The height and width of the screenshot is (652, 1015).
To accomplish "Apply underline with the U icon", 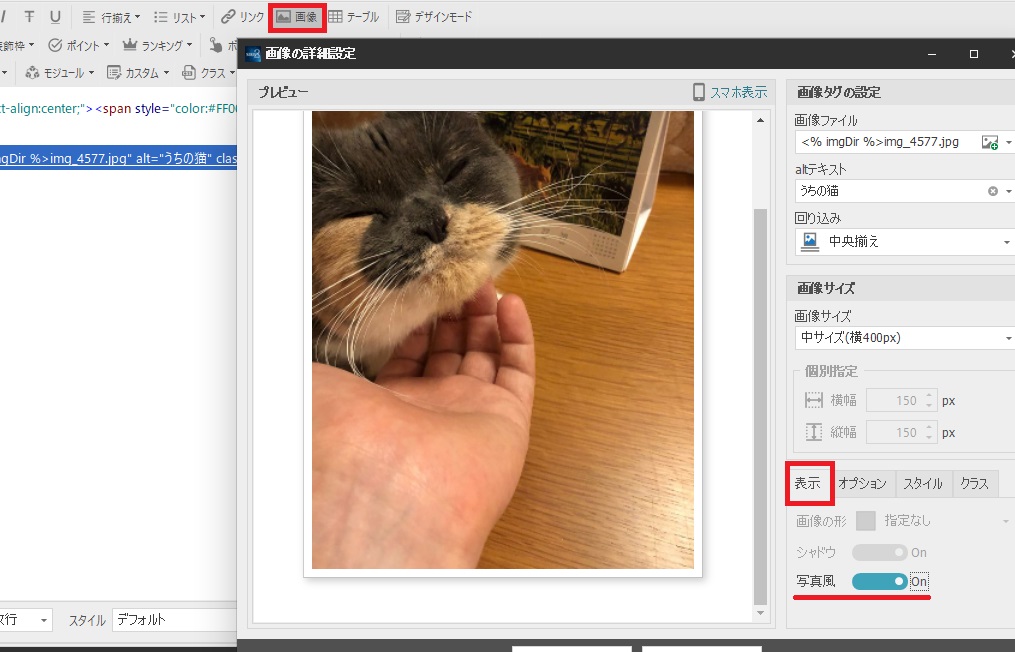I will (56, 17).
